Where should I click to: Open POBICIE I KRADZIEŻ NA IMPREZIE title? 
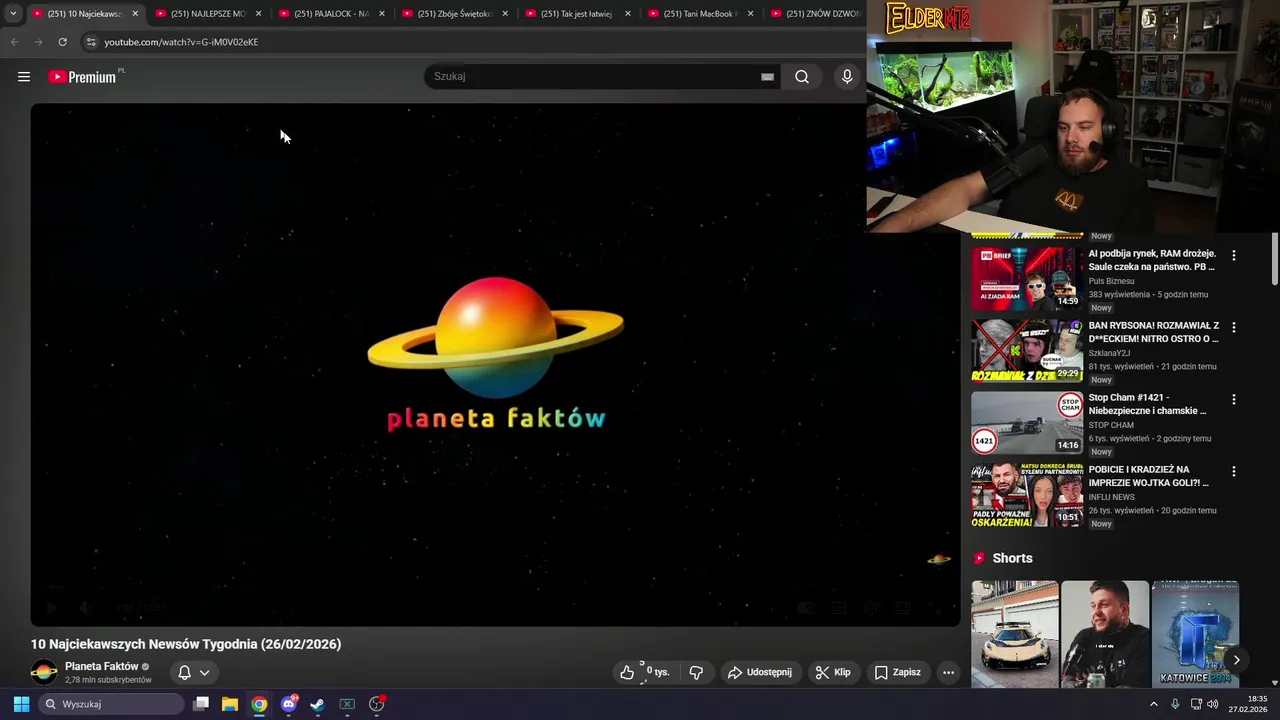(1149, 476)
